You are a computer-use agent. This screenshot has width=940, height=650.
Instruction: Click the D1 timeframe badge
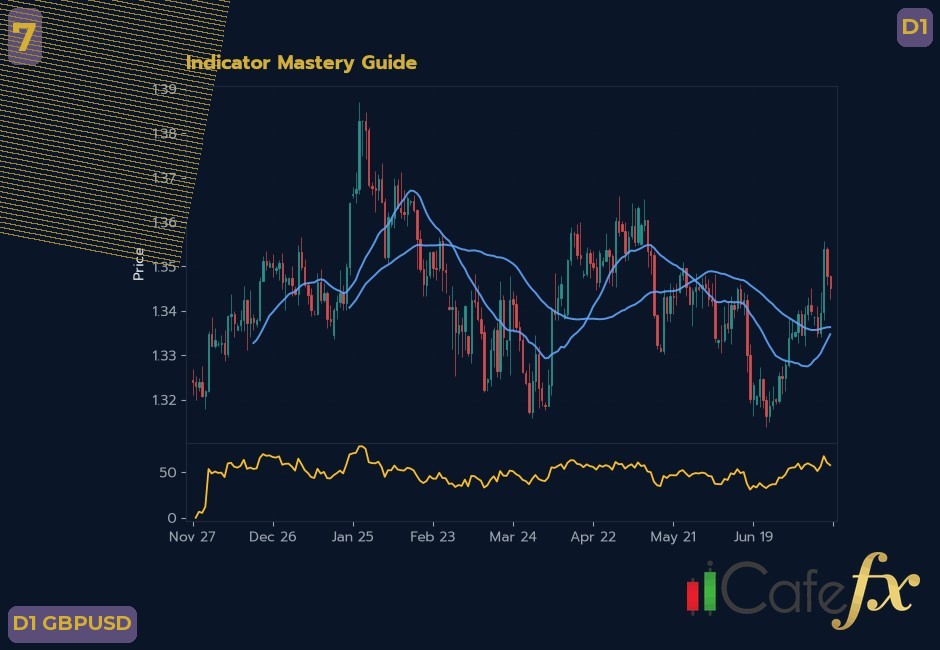(914, 27)
